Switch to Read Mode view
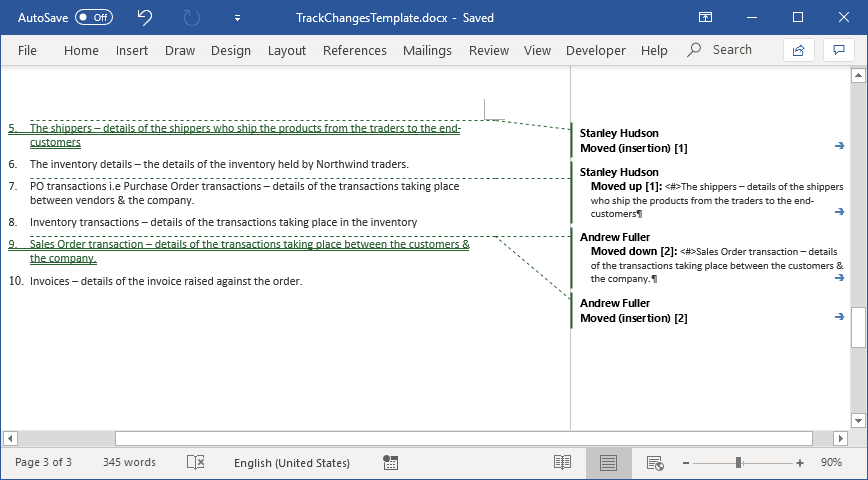The image size is (868, 480). tap(563, 463)
